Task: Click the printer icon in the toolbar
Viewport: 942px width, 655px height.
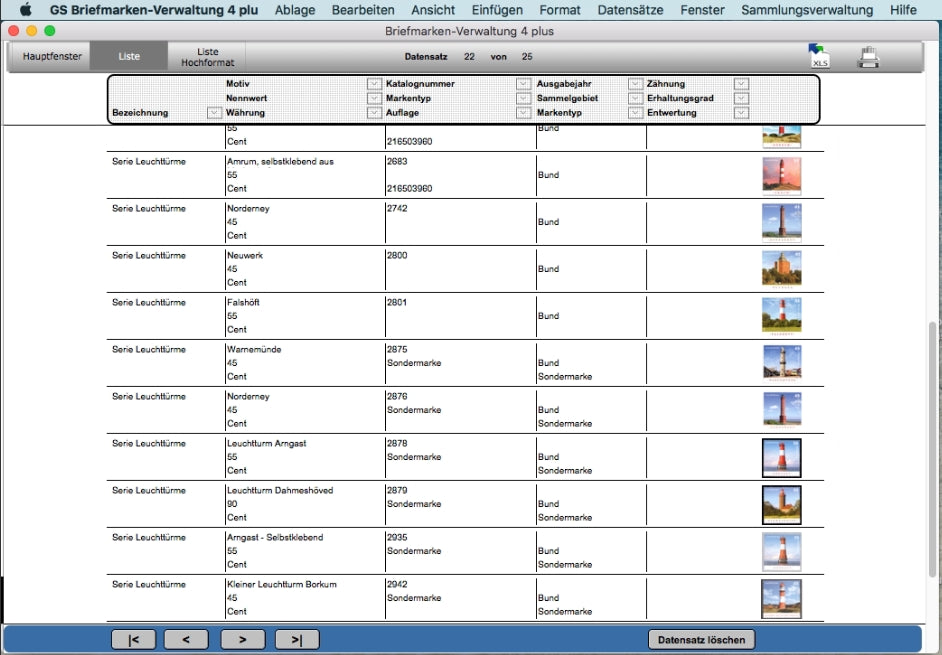Action: (868, 58)
